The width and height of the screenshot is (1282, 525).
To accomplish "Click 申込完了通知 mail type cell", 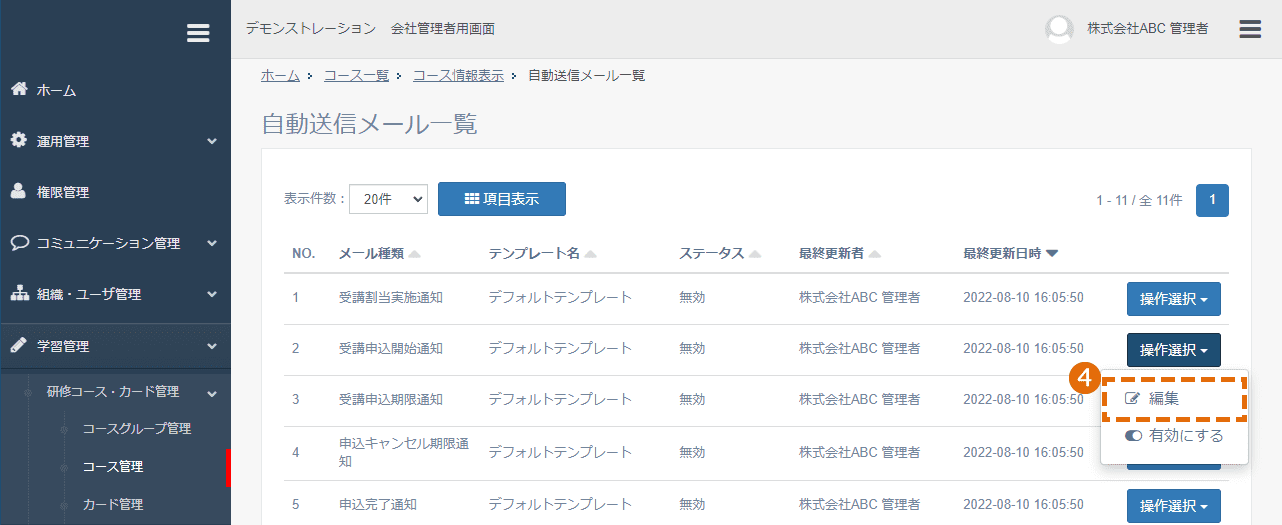I will 378,504.
